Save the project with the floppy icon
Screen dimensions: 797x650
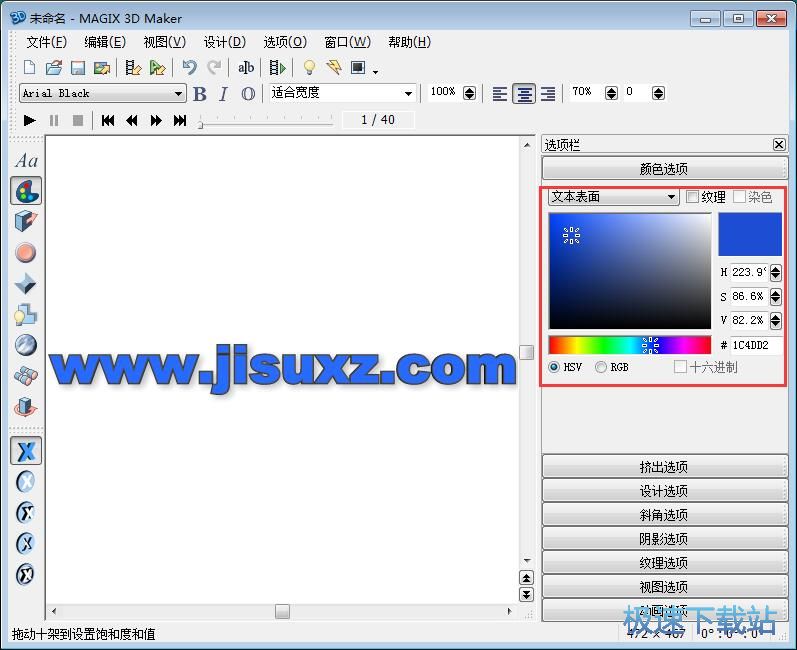coord(78,68)
